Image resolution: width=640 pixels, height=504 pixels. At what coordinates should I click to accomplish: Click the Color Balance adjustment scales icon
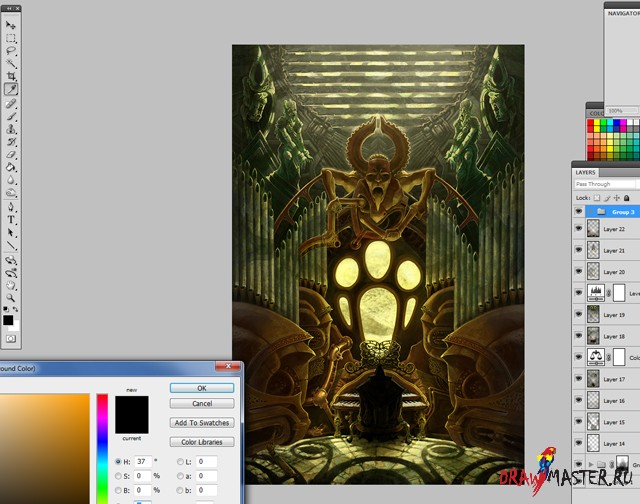click(x=596, y=357)
